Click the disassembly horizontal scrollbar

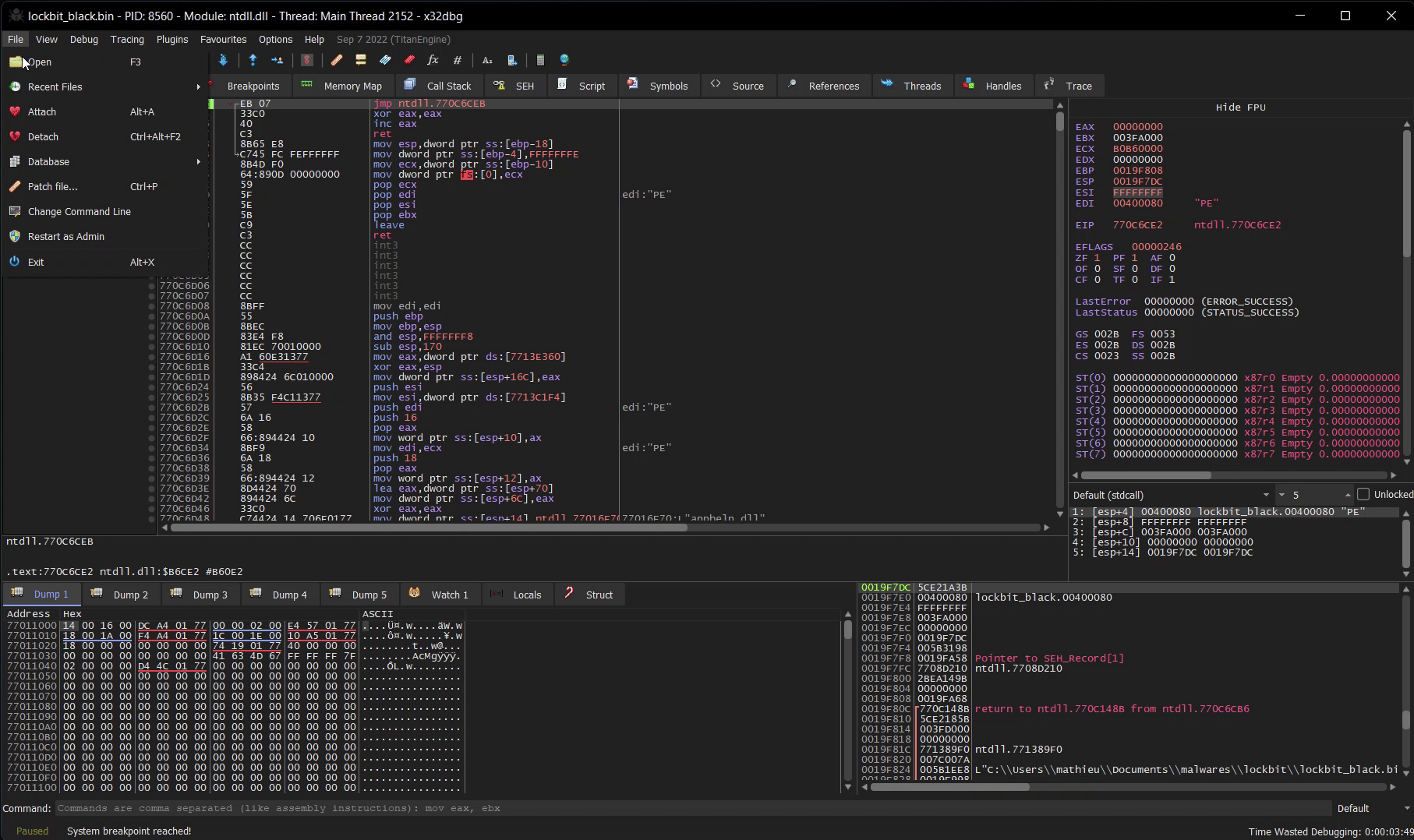[429, 528]
